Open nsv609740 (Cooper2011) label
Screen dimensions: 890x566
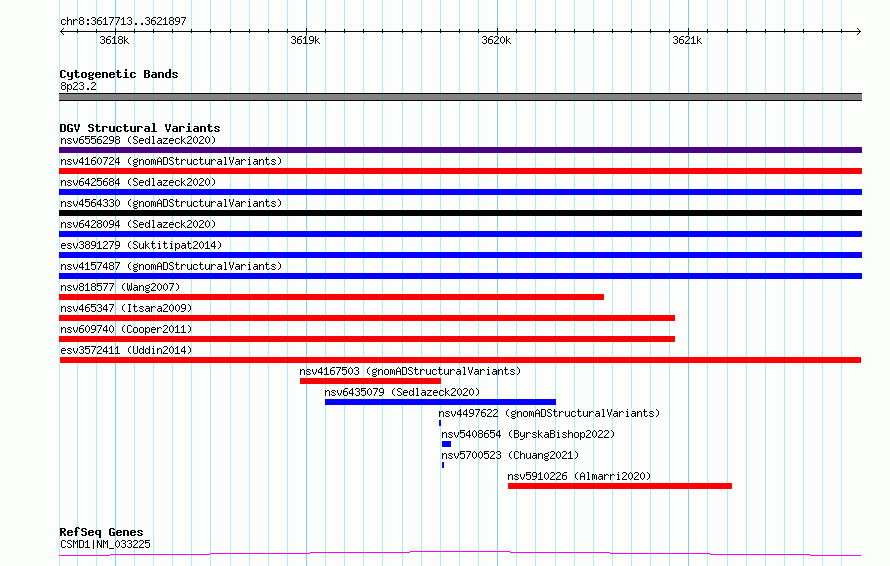[x=126, y=329]
